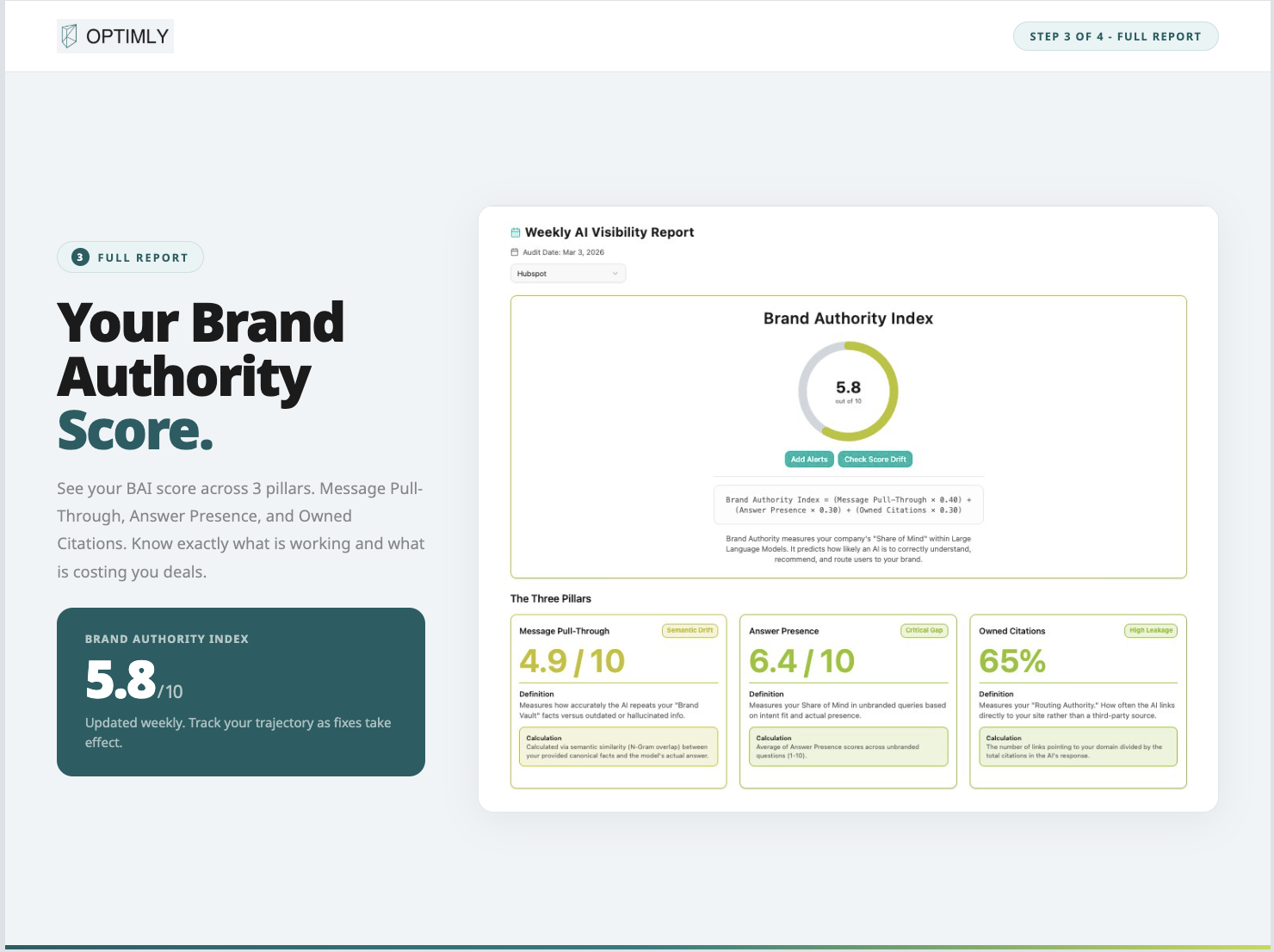Image resolution: width=1274 pixels, height=952 pixels.
Task: Click the Brand Authority Index formula box
Action: (849, 504)
